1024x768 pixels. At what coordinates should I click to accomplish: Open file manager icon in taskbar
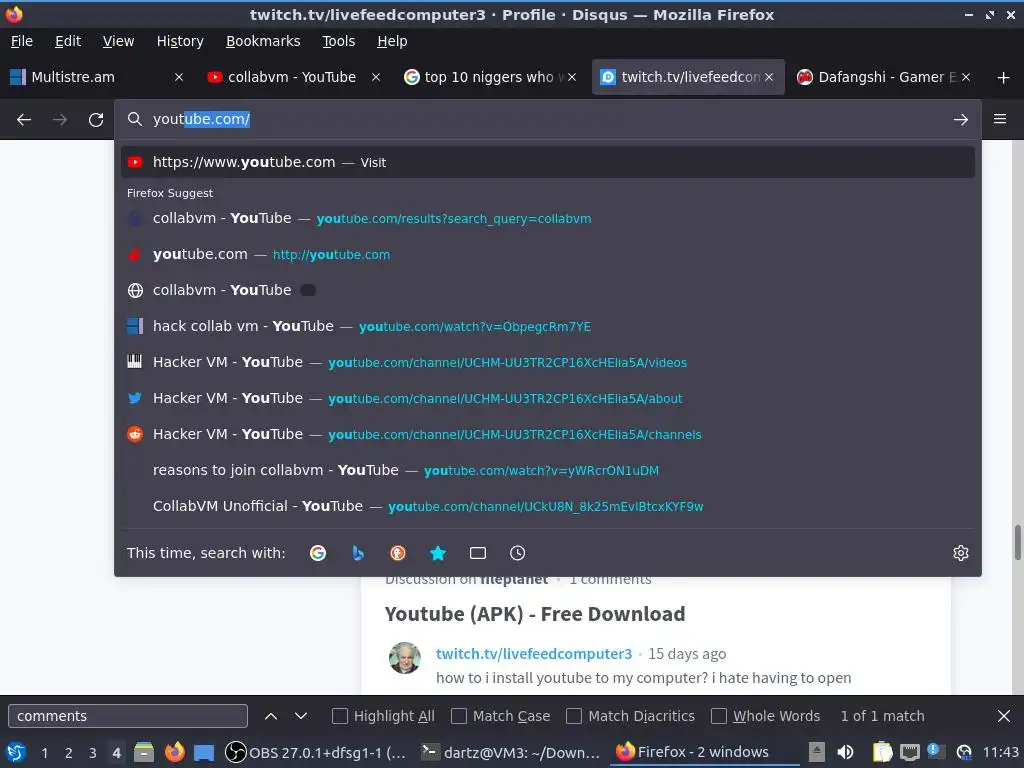pos(144,752)
